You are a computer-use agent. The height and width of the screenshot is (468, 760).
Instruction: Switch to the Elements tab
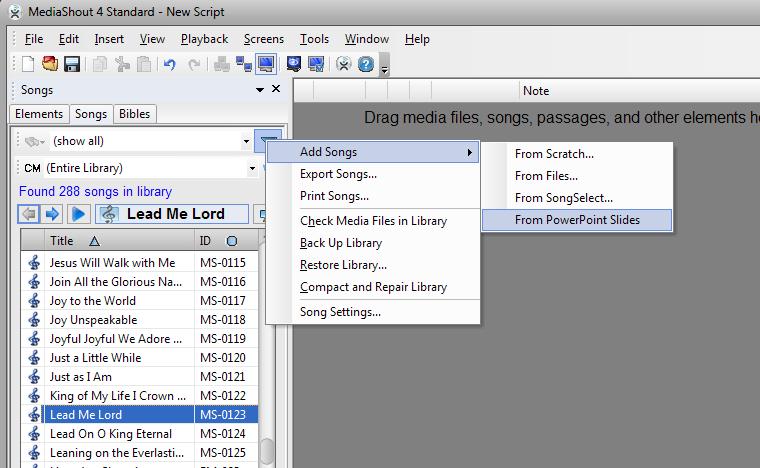[39, 114]
